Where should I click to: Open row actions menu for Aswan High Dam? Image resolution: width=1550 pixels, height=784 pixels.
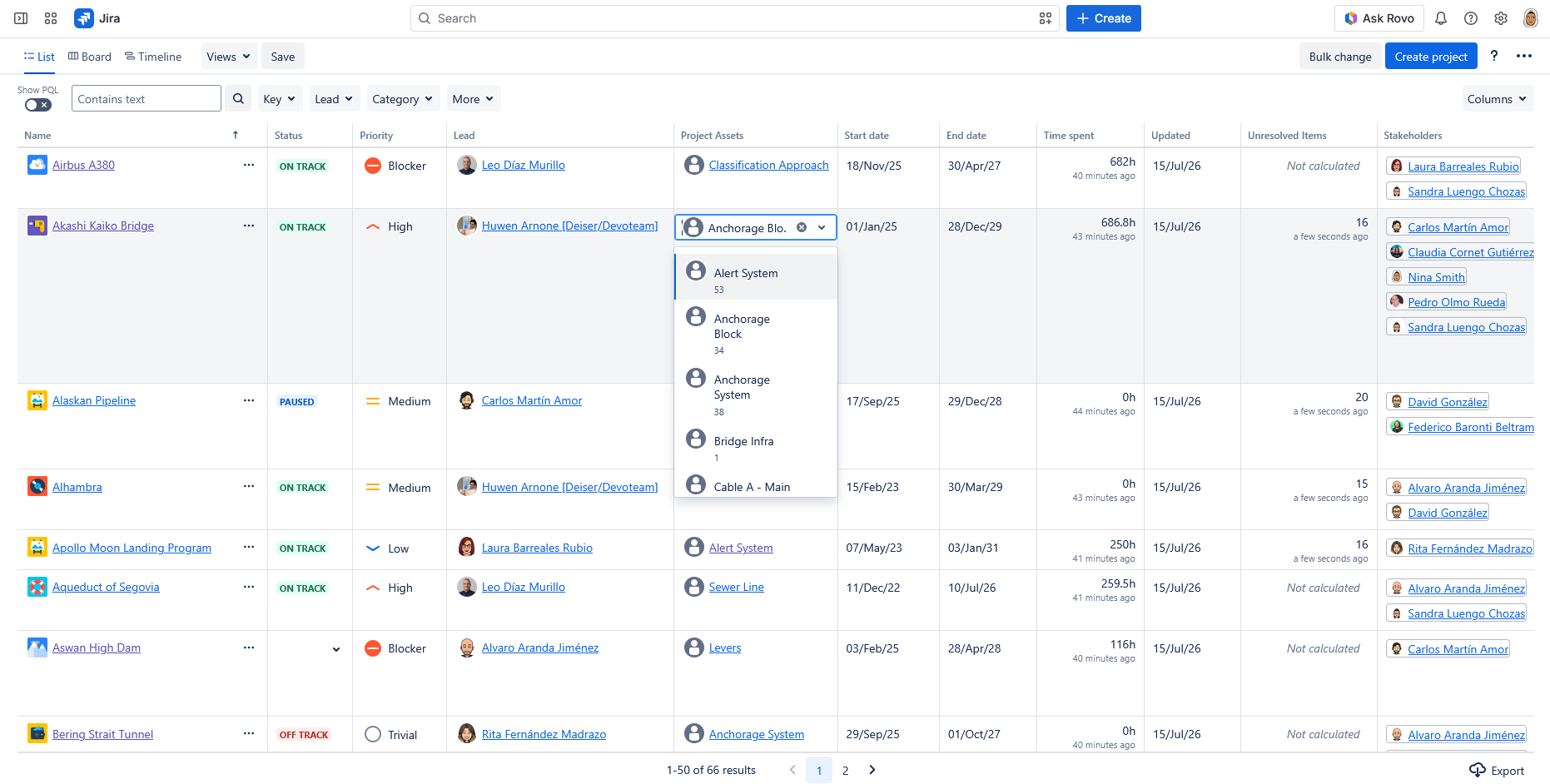249,648
